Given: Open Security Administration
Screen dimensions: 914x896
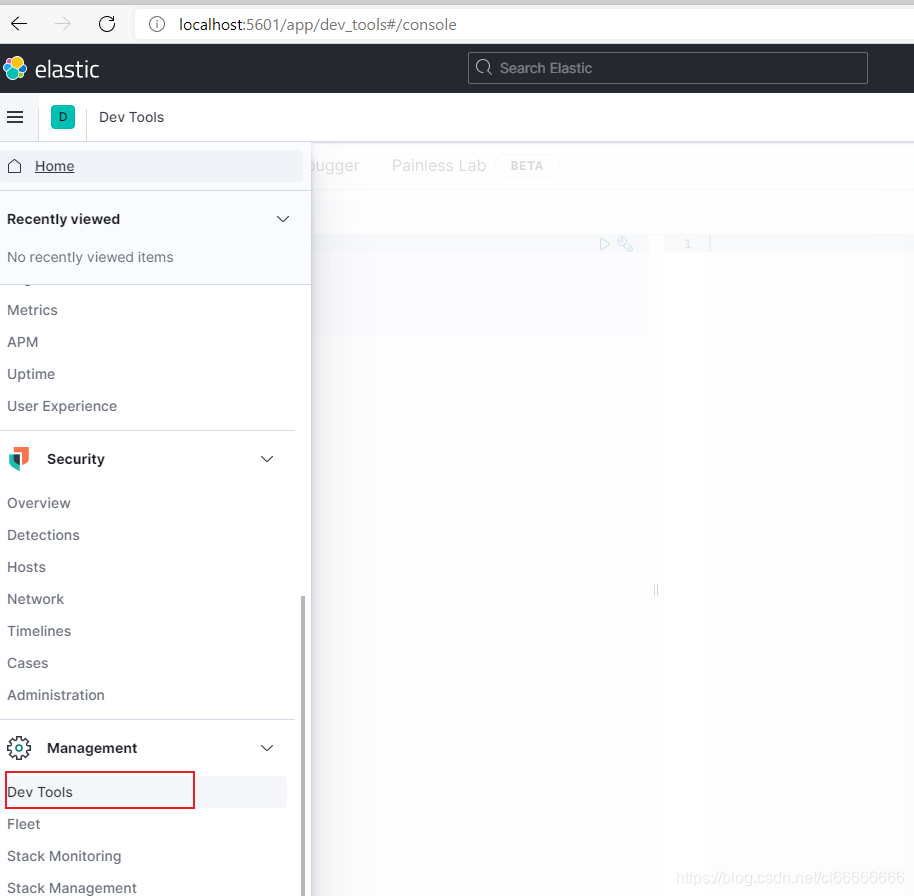Looking at the screenshot, I should [x=56, y=695].
